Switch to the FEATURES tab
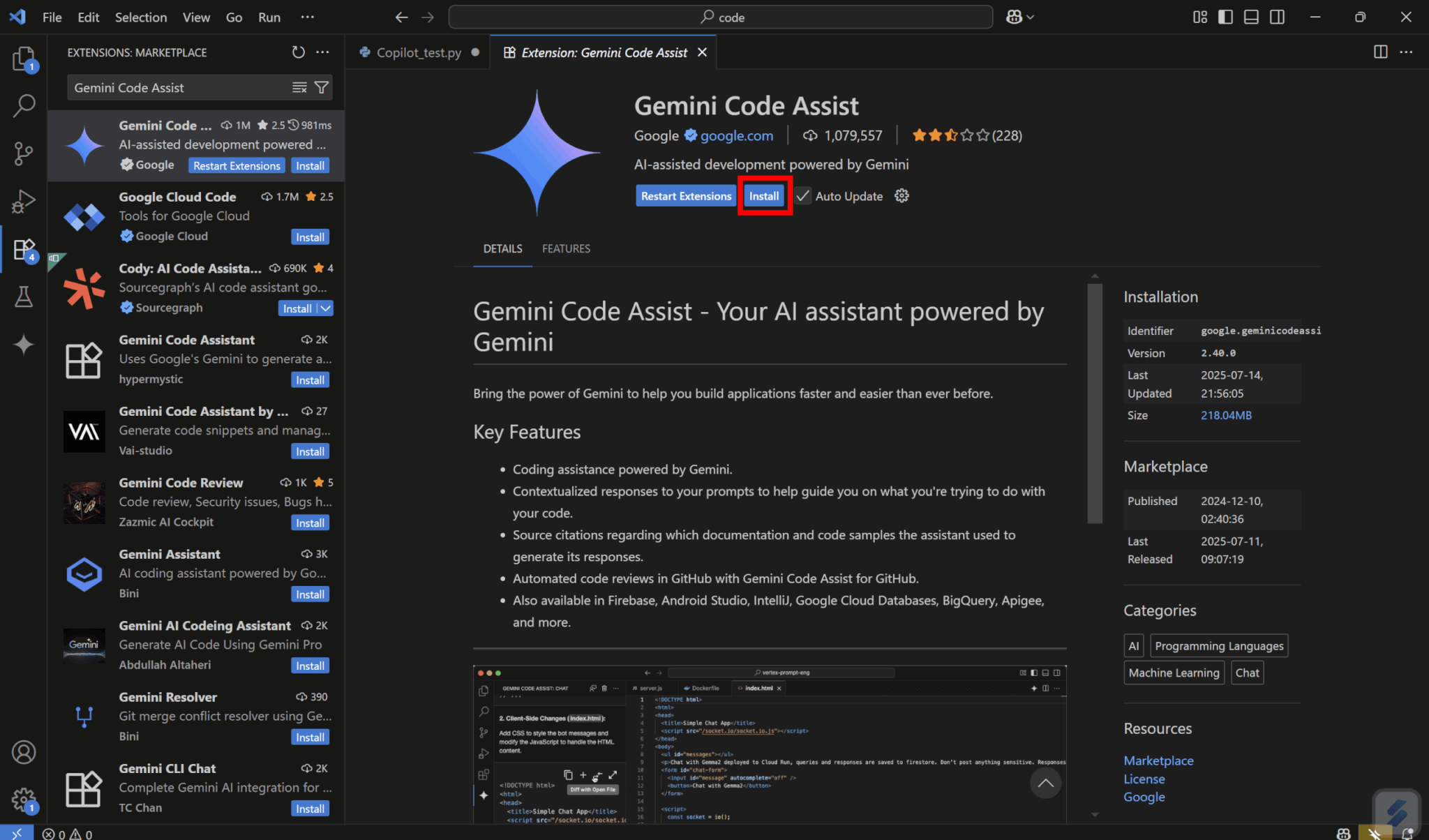The width and height of the screenshot is (1429, 840). (566, 248)
